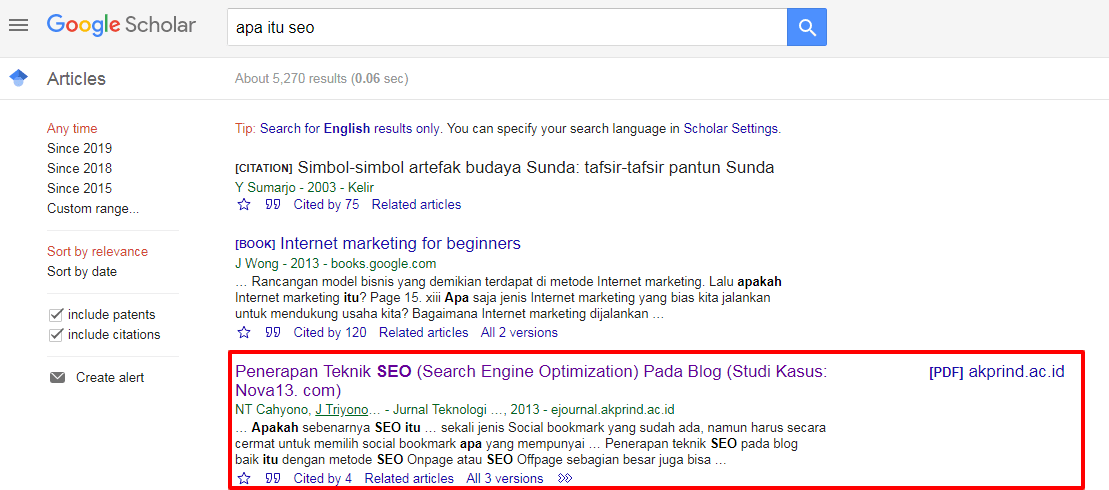Filter results to Since 2018
Image resolution: width=1109 pixels, height=490 pixels.
pyautogui.click(x=79, y=169)
